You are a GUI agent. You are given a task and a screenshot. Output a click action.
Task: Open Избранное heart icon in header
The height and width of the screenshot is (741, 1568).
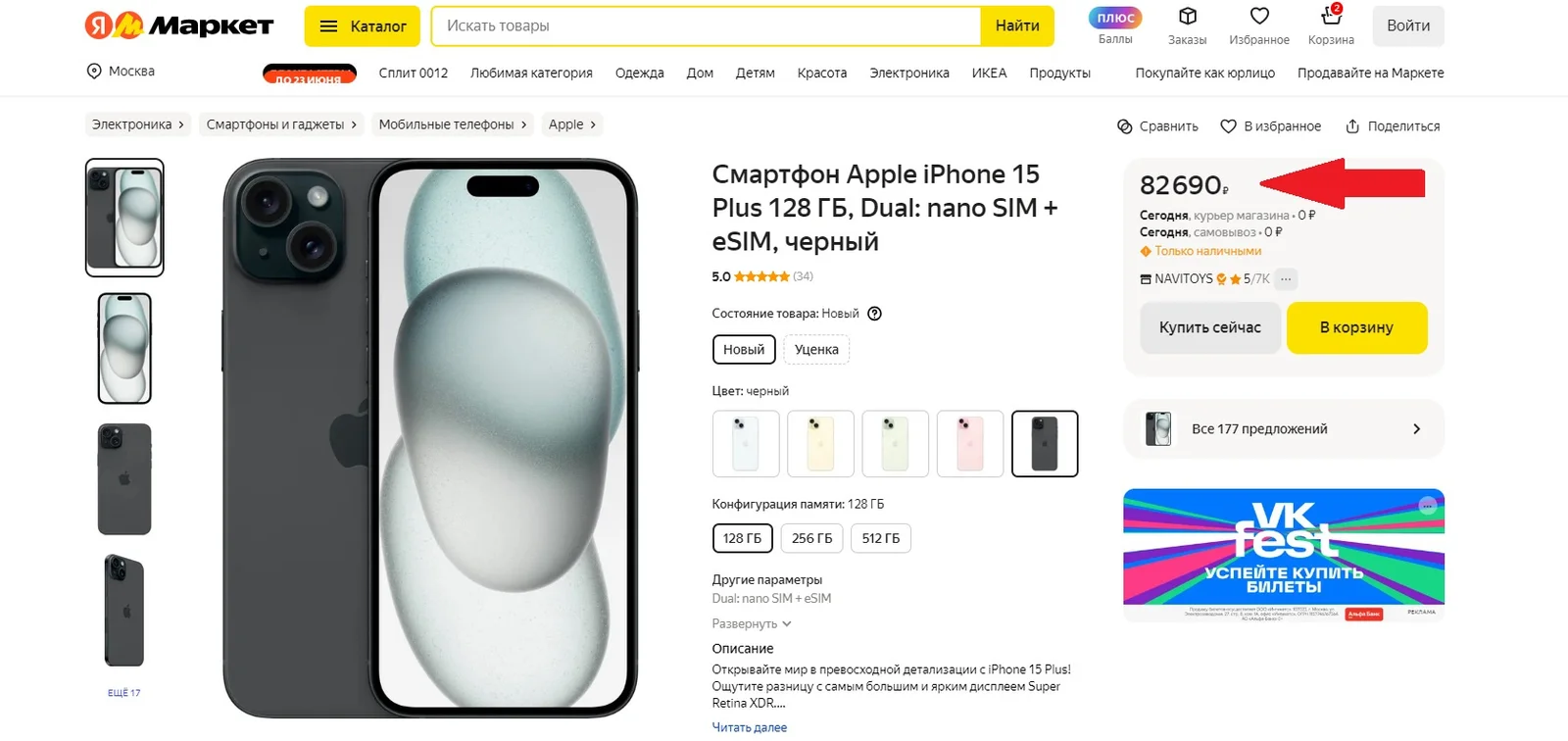1259,17
